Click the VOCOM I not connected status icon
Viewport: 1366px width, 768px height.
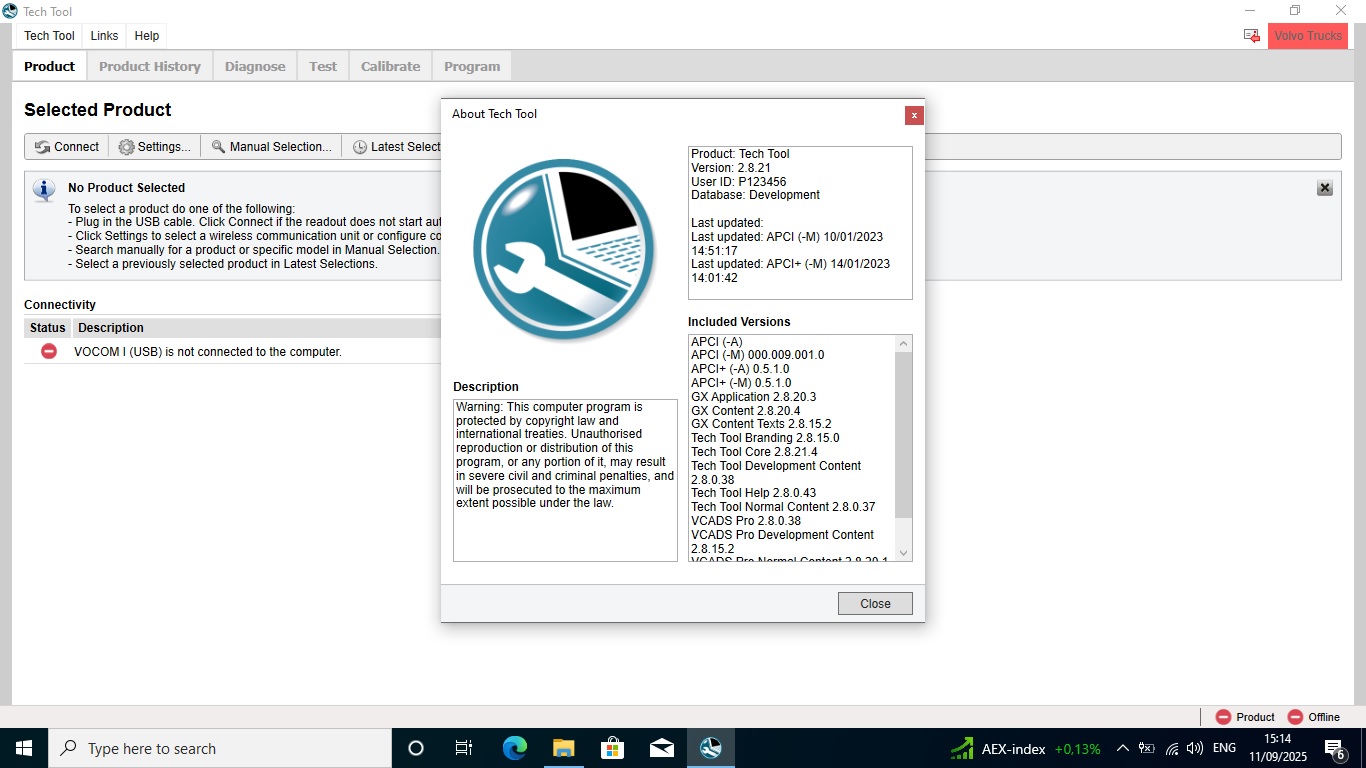[x=48, y=351]
